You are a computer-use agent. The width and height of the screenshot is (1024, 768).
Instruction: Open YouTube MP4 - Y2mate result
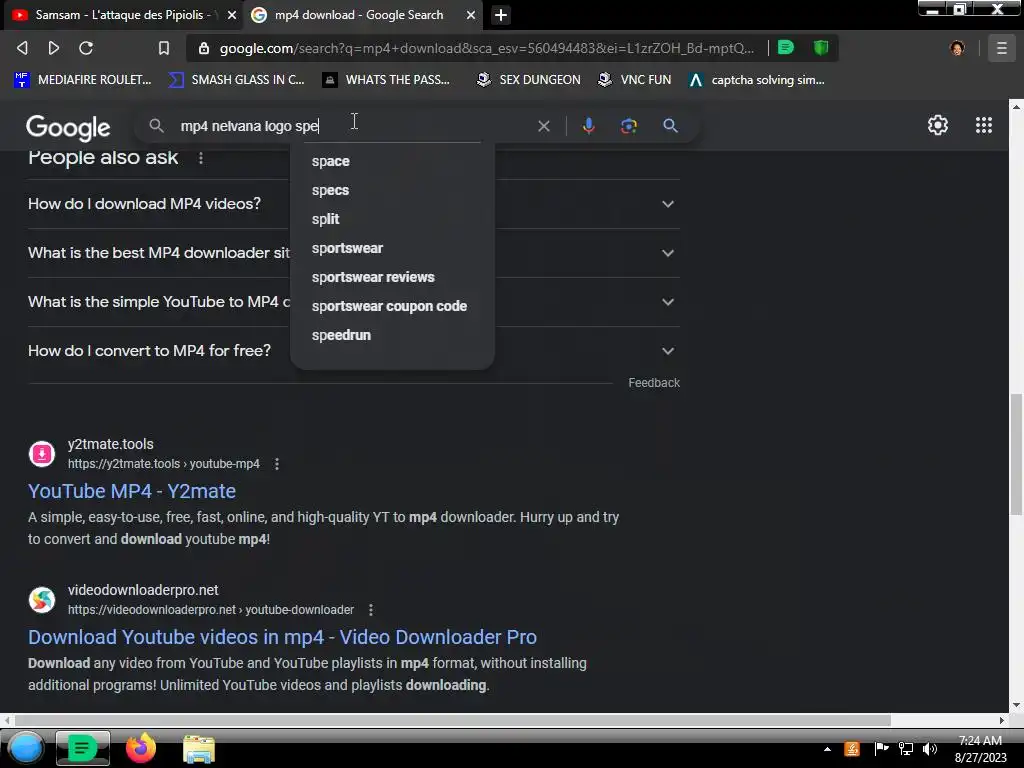click(x=132, y=491)
